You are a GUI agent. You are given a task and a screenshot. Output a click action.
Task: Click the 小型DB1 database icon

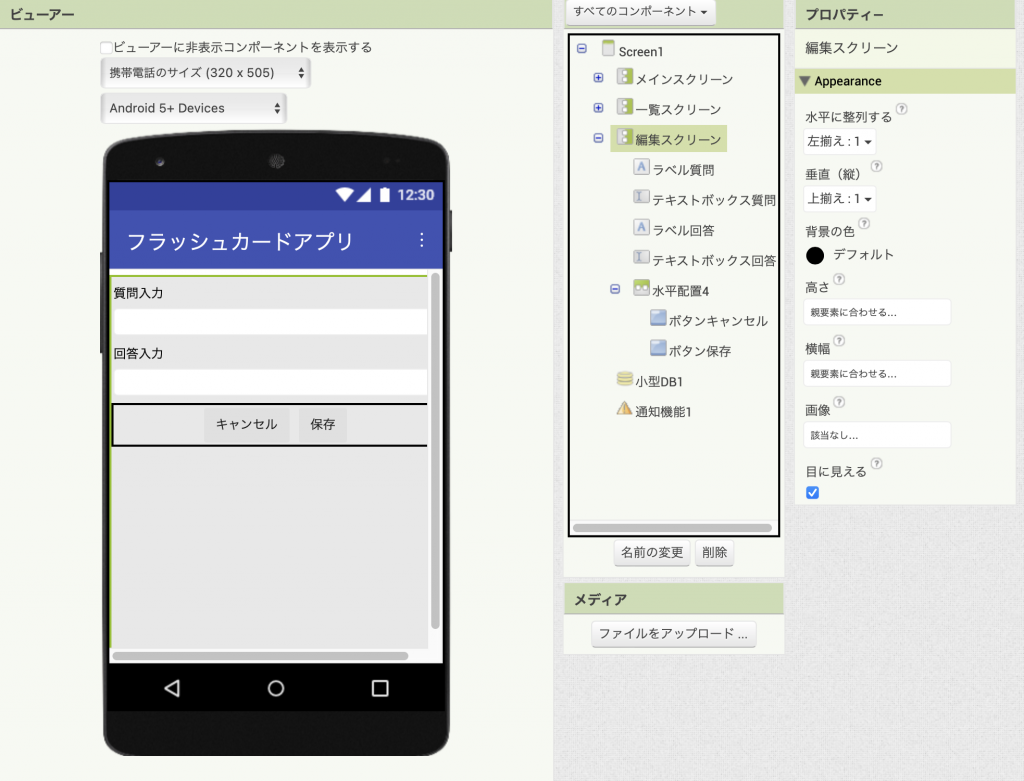tap(625, 379)
